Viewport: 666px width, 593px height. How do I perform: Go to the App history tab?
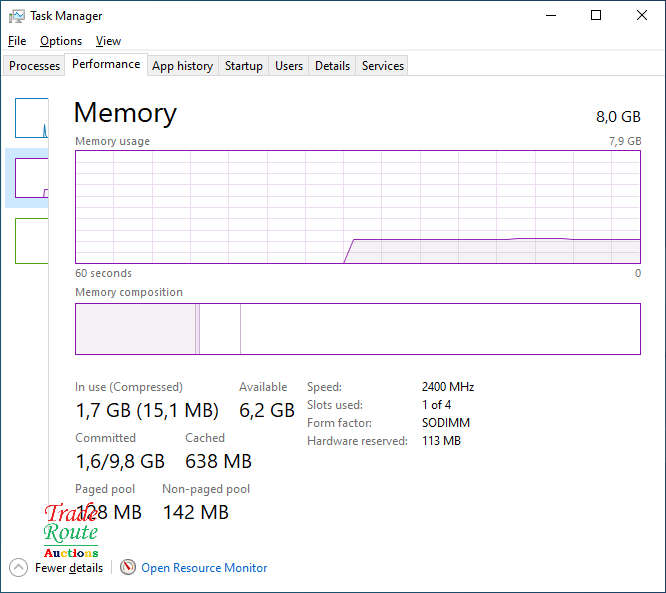click(182, 66)
